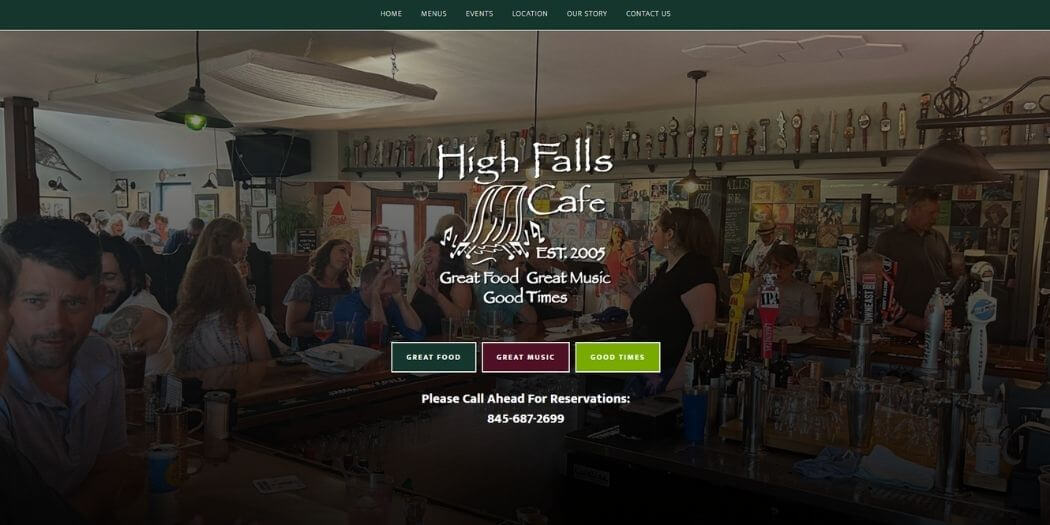Click the dark green GREAT FOOD button
The image size is (1050, 525).
[434, 358]
